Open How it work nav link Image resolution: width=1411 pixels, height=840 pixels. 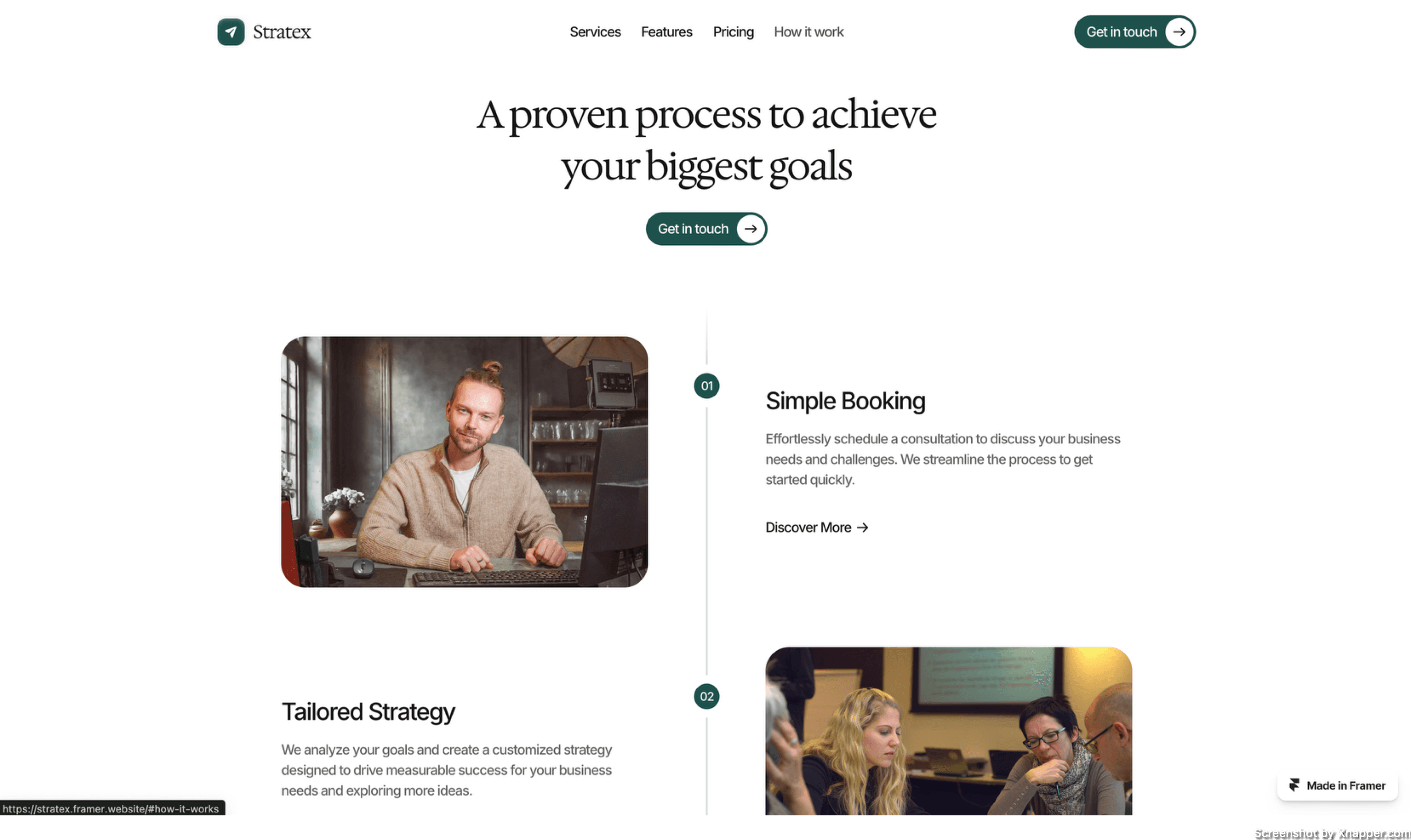tap(808, 32)
